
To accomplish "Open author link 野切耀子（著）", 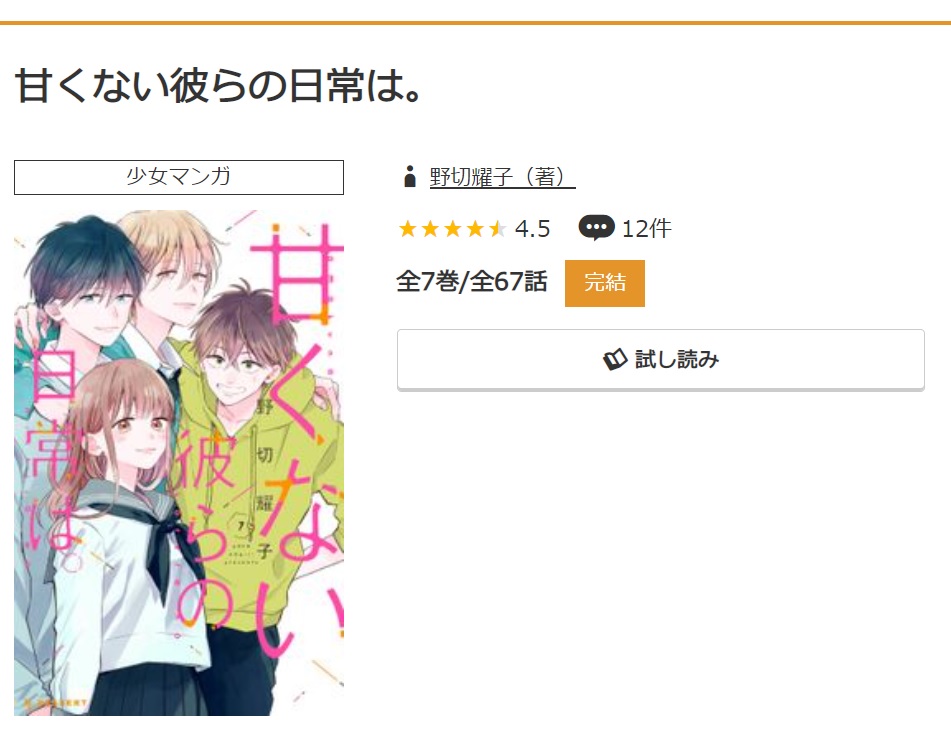I will pyautogui.click(x=502, y=177).
